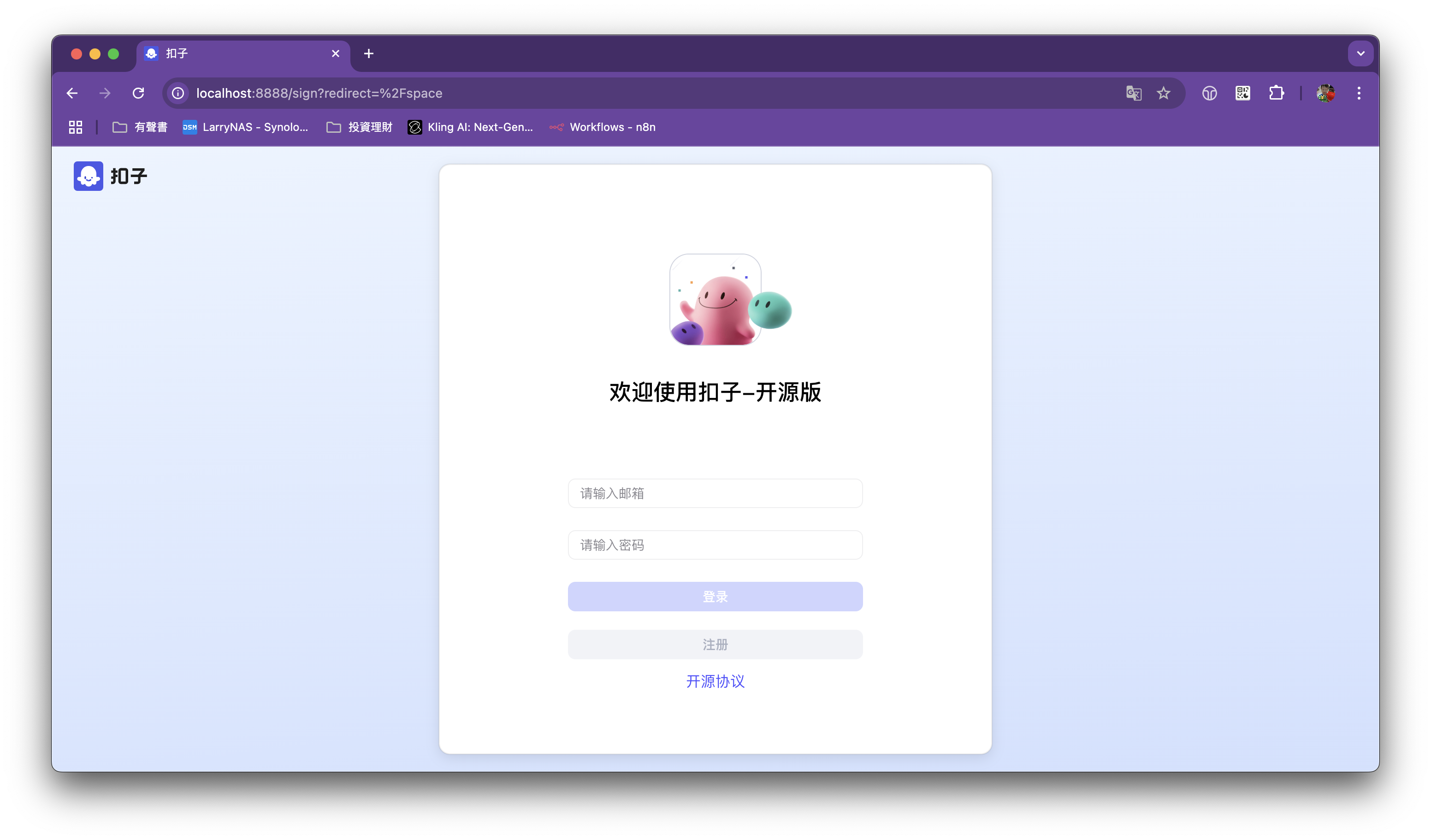Open the Extensions puzzle icon
The image size is (1431, 840).
(1276, 93)
